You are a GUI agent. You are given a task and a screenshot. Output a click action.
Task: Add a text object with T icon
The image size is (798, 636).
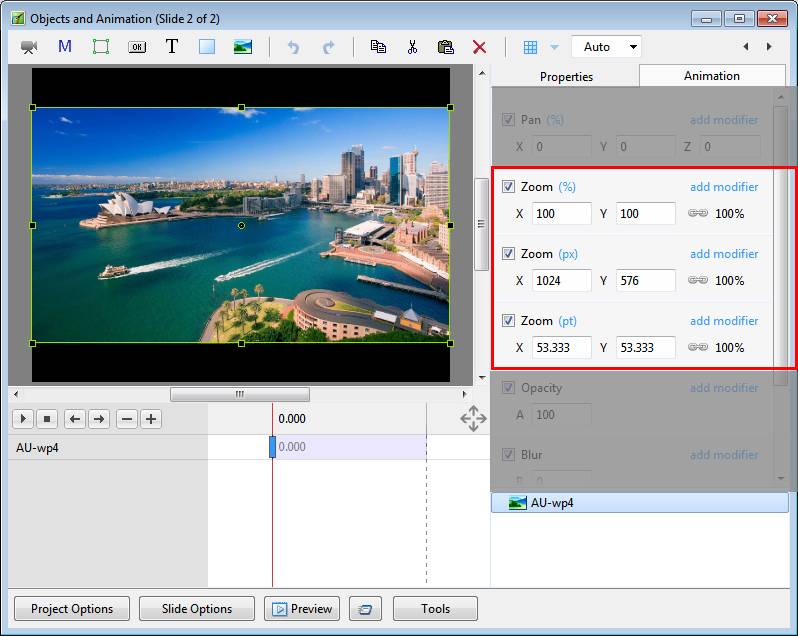(172, 47)
